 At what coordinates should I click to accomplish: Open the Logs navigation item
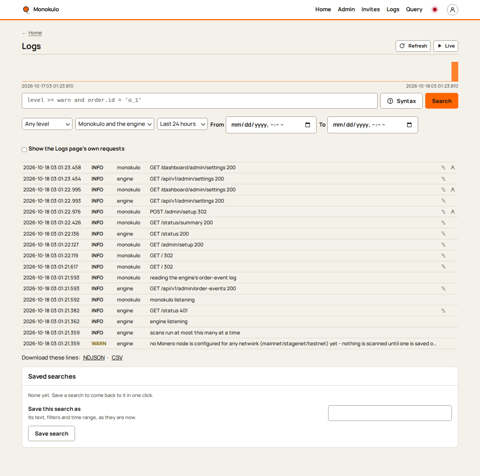[393, 9]
